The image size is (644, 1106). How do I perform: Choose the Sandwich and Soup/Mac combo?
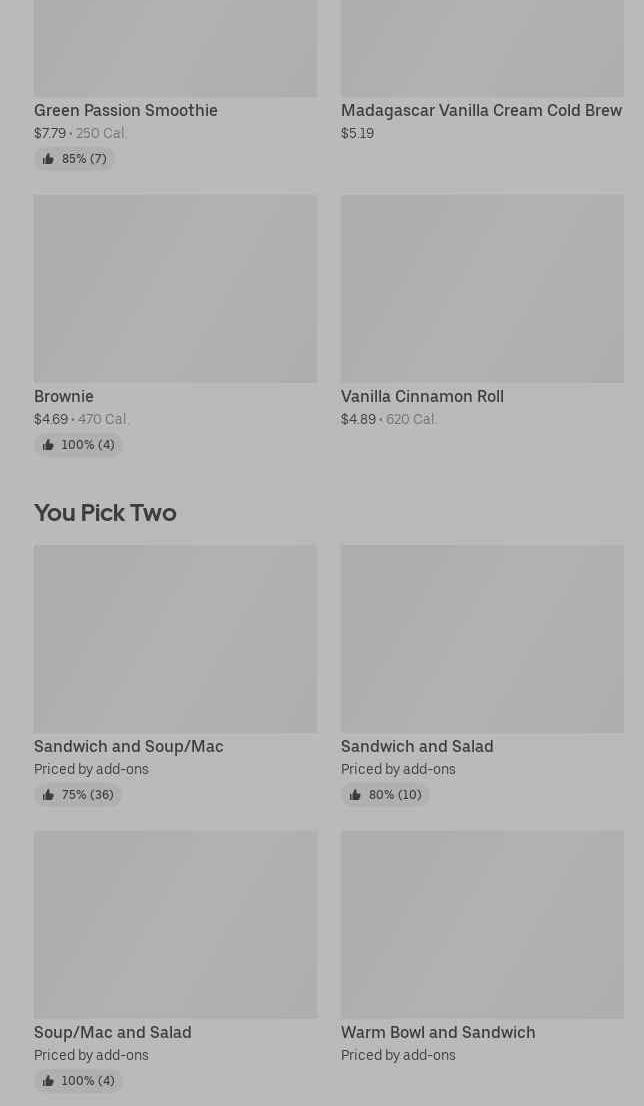pos(128,746)
